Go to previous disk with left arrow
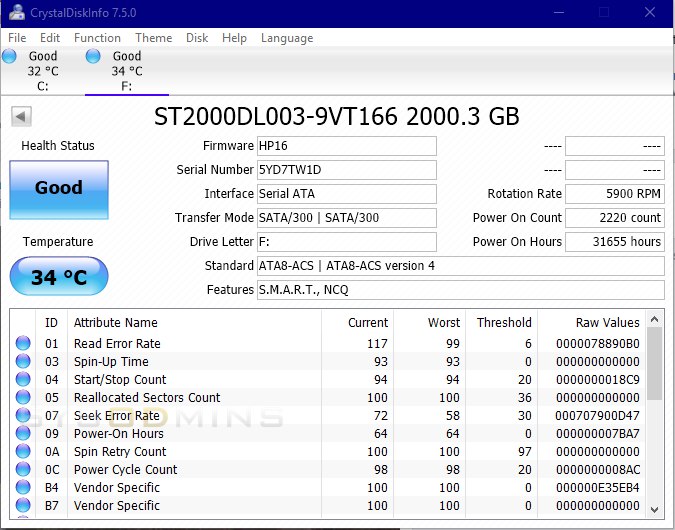 click(x=21, y=116)
